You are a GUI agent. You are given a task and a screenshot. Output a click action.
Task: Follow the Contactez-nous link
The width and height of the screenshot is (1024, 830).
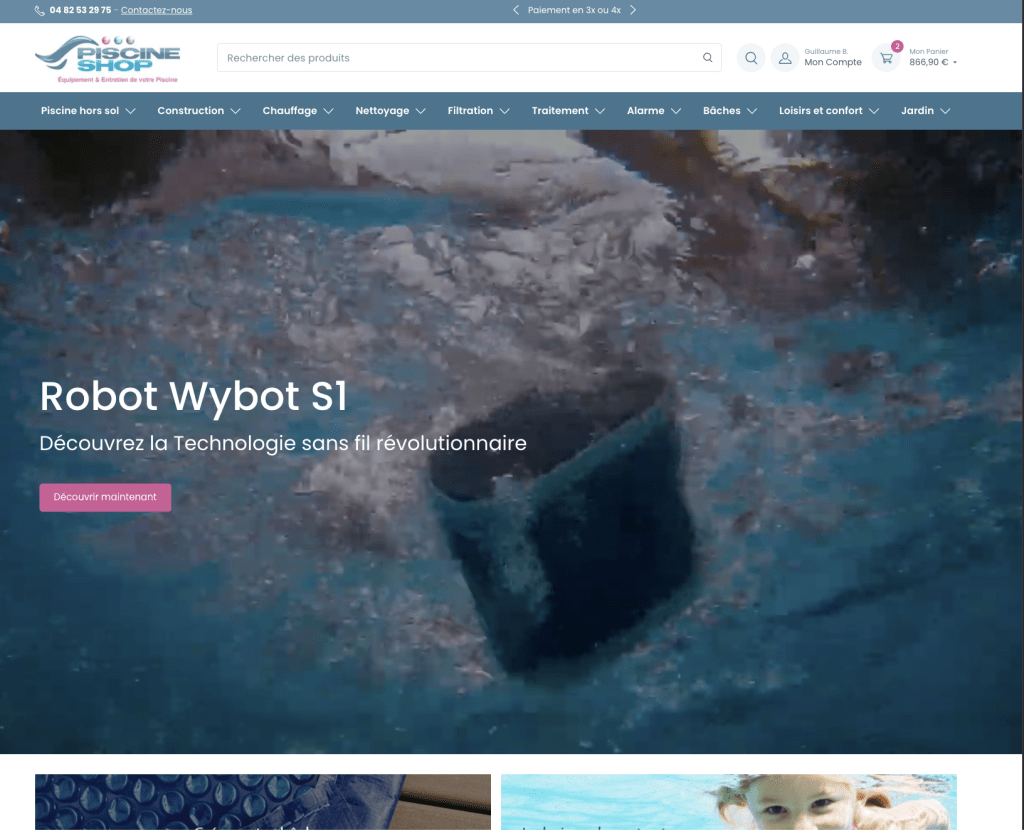[156, 10]
